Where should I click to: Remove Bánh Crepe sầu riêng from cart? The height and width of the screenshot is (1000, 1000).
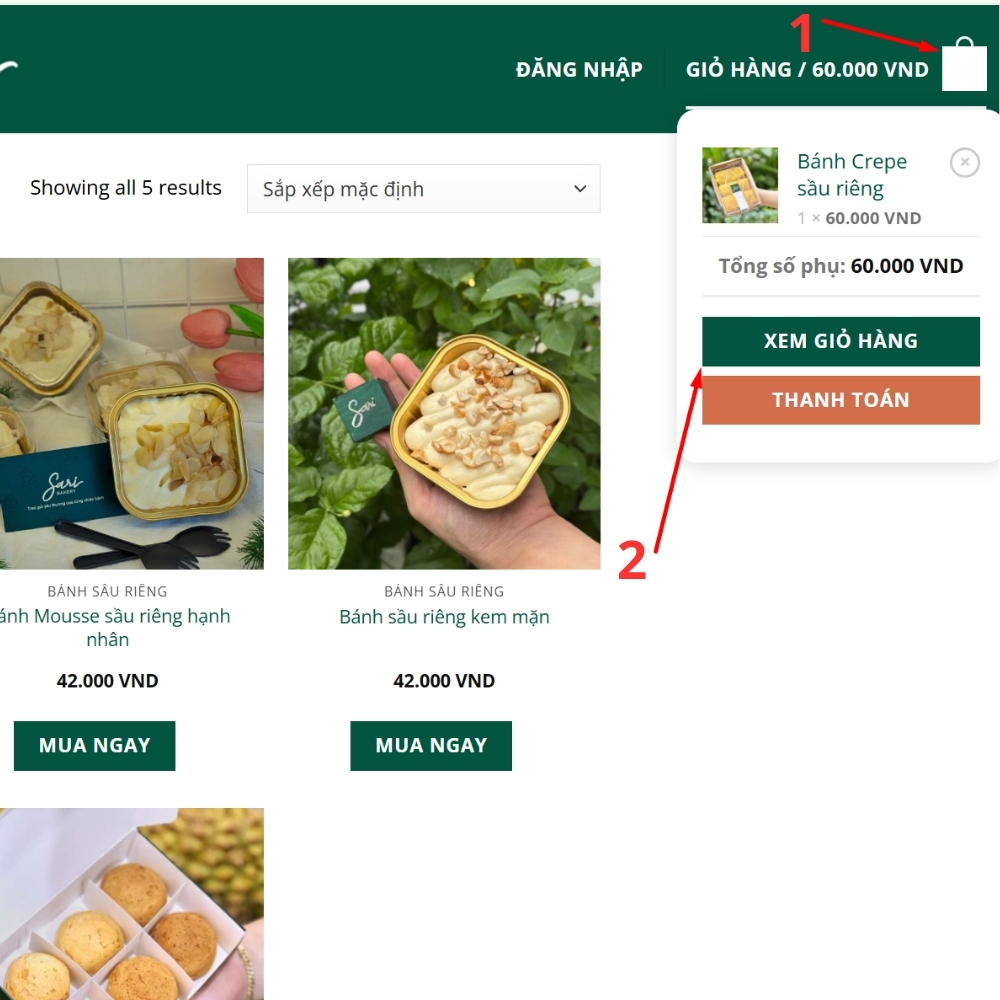click(963, 163)
